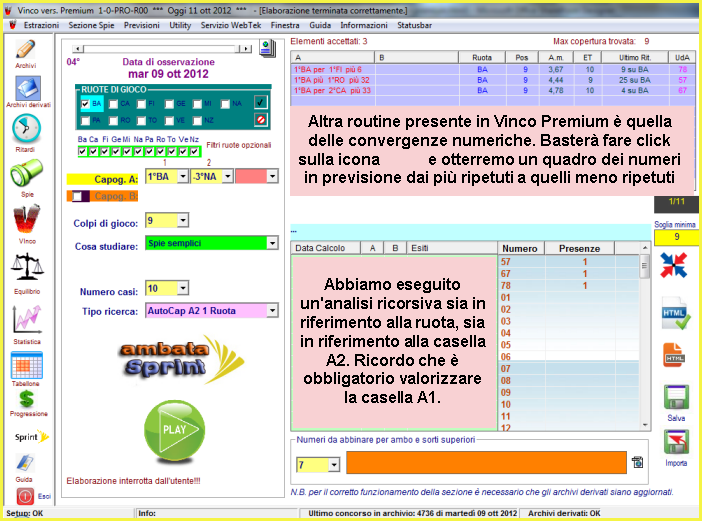Viewport: 702px width, 521px height.
Task: Click the green PLAY button
Action: (175, 430)
